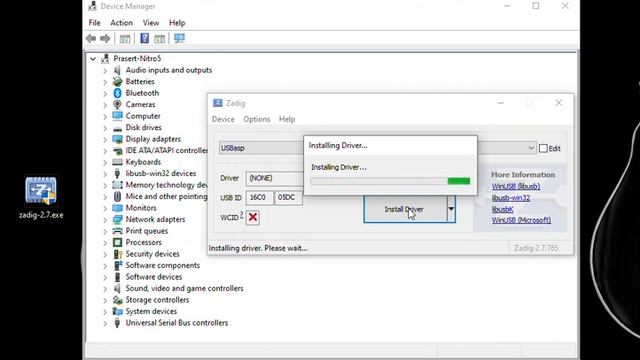Open Zadig Device menu

click(223, 119)
